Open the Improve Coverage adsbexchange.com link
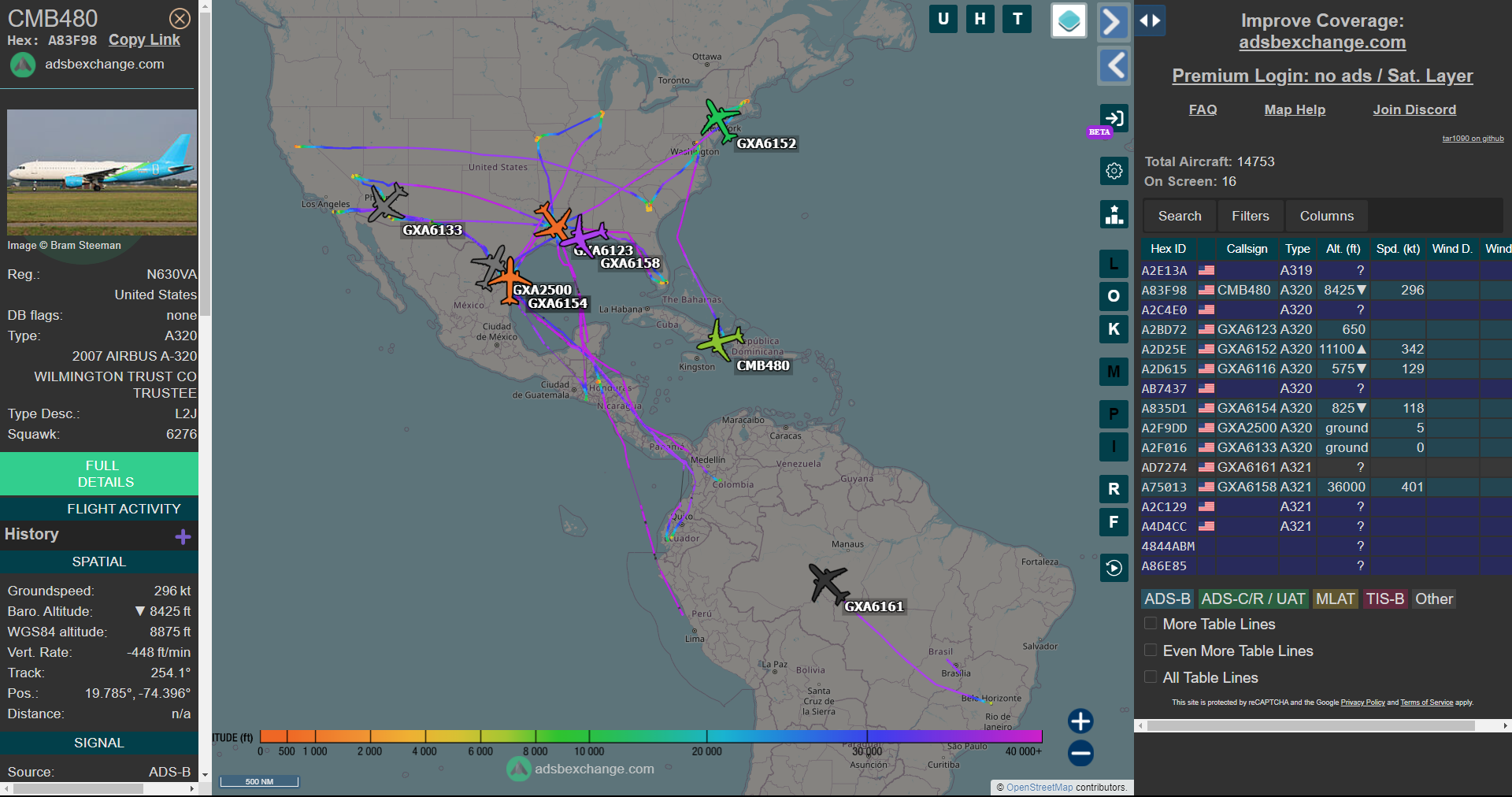The image size is (1512, 797). tap(1322, 42)
